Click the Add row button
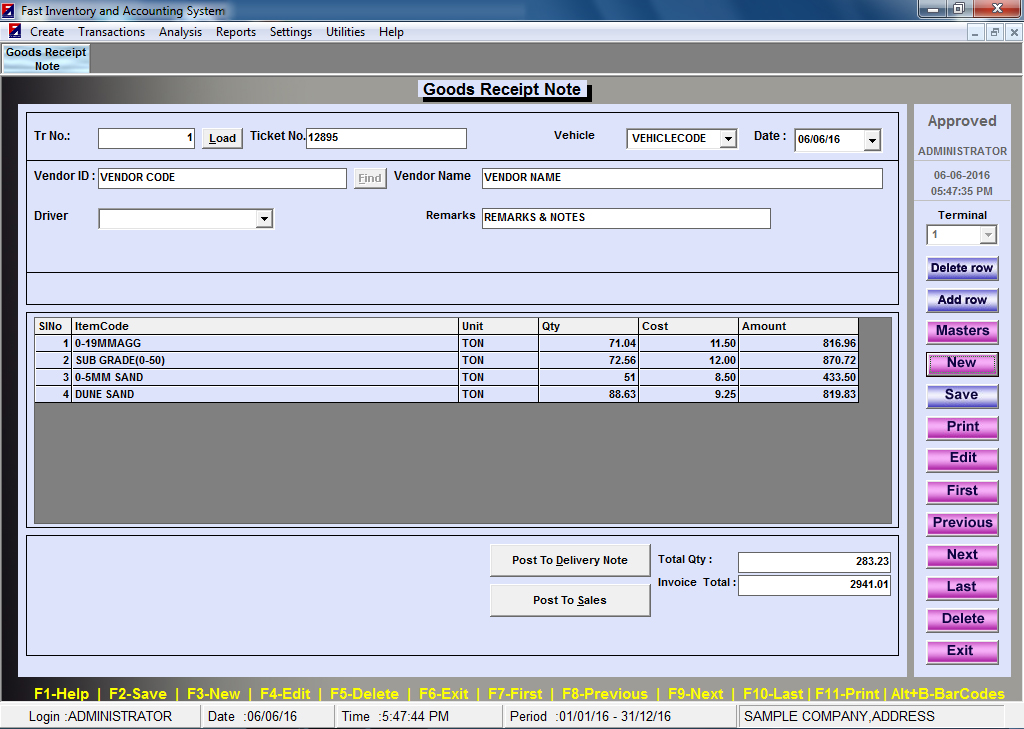Screen dimensions: 1024x729 point(961,300)
